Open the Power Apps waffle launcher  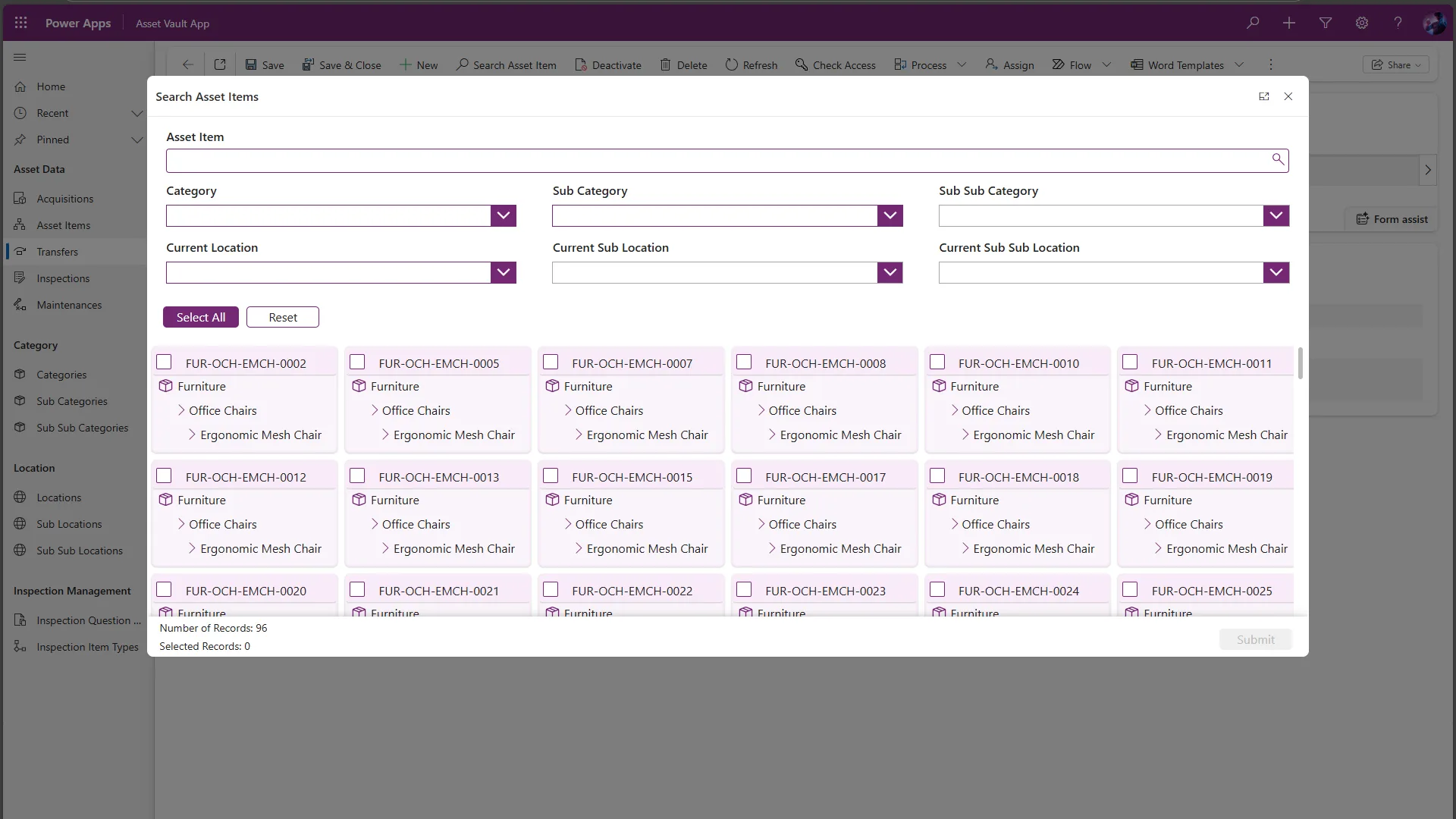(x=20, y=23)
